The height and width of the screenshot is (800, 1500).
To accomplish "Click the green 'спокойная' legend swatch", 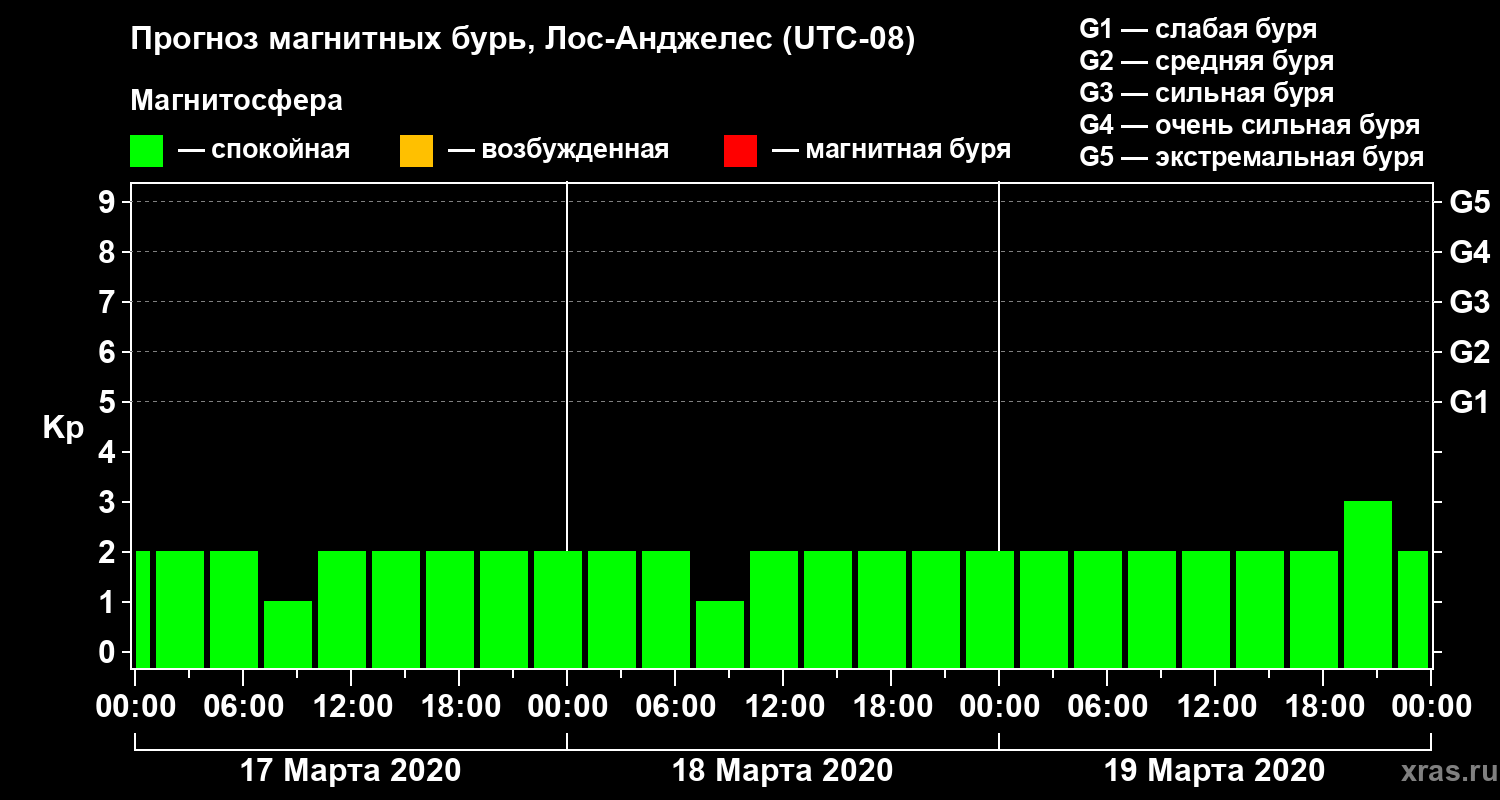I will pos(146,151).
